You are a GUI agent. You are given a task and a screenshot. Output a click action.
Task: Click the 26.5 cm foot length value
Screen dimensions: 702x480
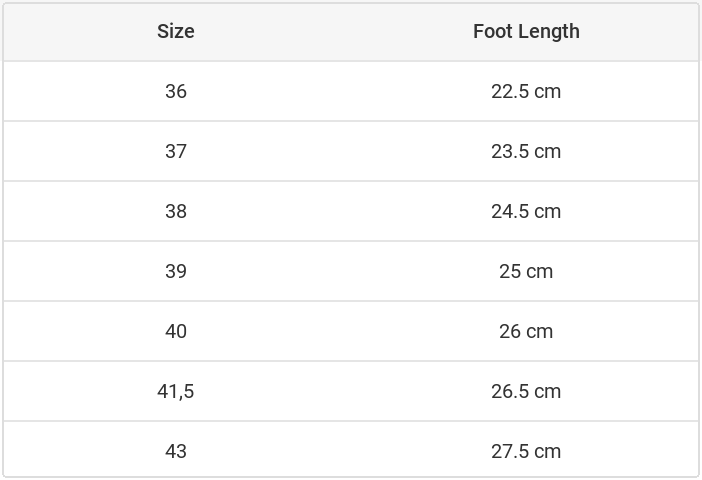click(526, 391)
